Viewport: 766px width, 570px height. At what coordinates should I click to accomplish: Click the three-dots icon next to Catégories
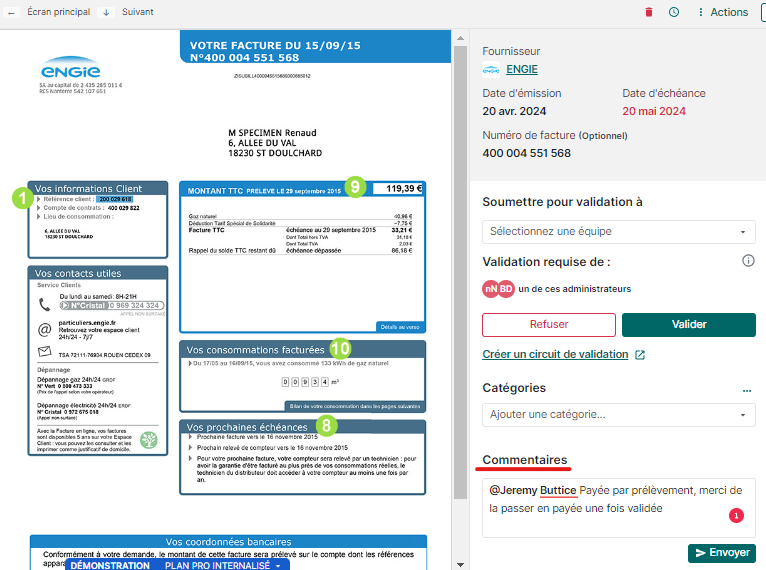pos(746,390)
